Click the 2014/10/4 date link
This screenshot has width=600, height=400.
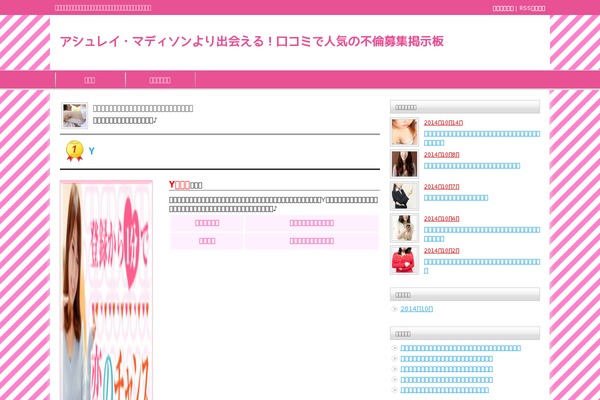442,219
